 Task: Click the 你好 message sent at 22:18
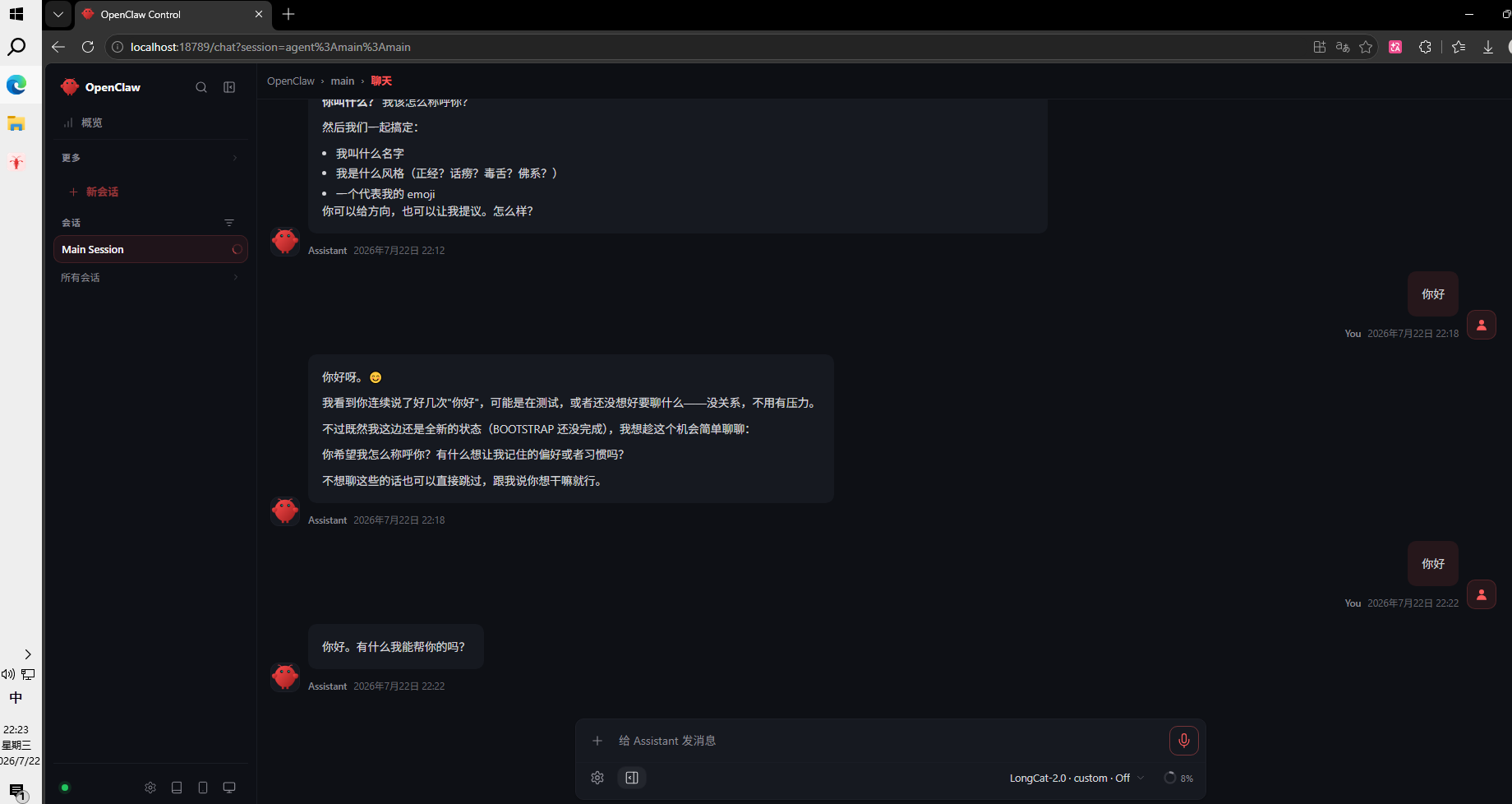(x=1433, y=293)
